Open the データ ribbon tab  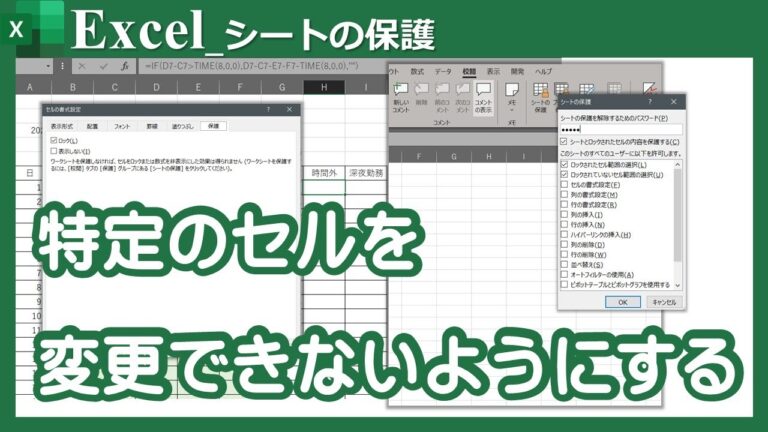[443, 72]
